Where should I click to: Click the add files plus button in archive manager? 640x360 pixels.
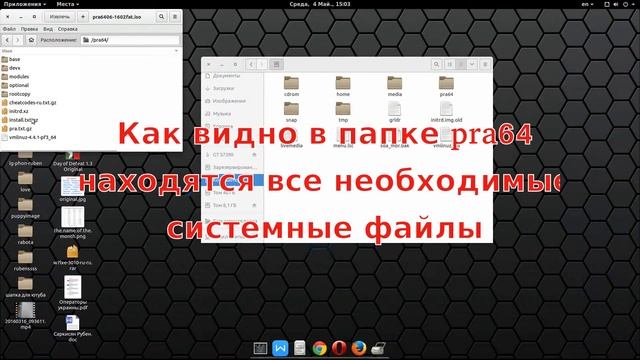click(83, 17)
